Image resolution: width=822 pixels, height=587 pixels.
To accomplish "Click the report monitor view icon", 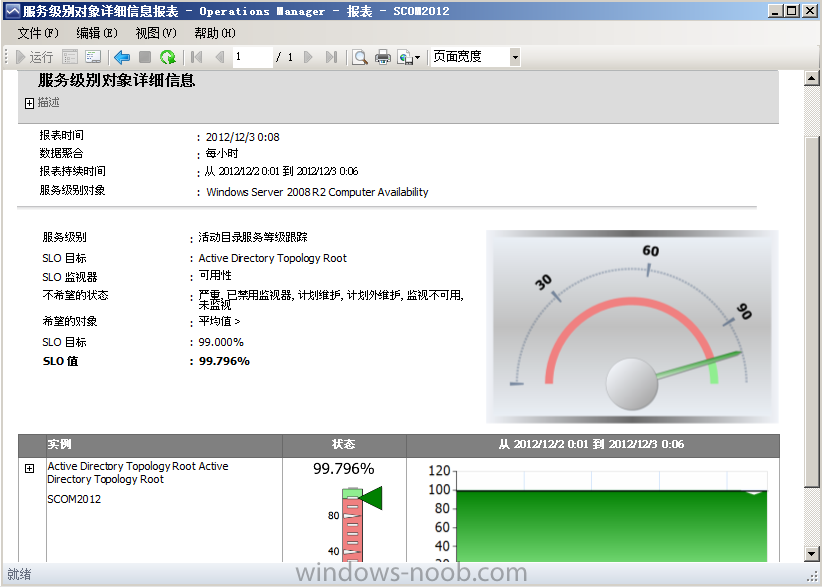I will [x=93, y=57].
